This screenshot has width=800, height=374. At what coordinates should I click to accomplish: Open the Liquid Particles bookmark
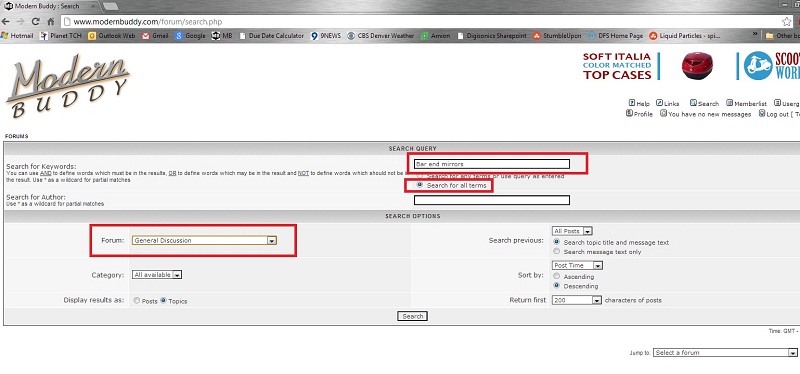click(x=684, y=36)
